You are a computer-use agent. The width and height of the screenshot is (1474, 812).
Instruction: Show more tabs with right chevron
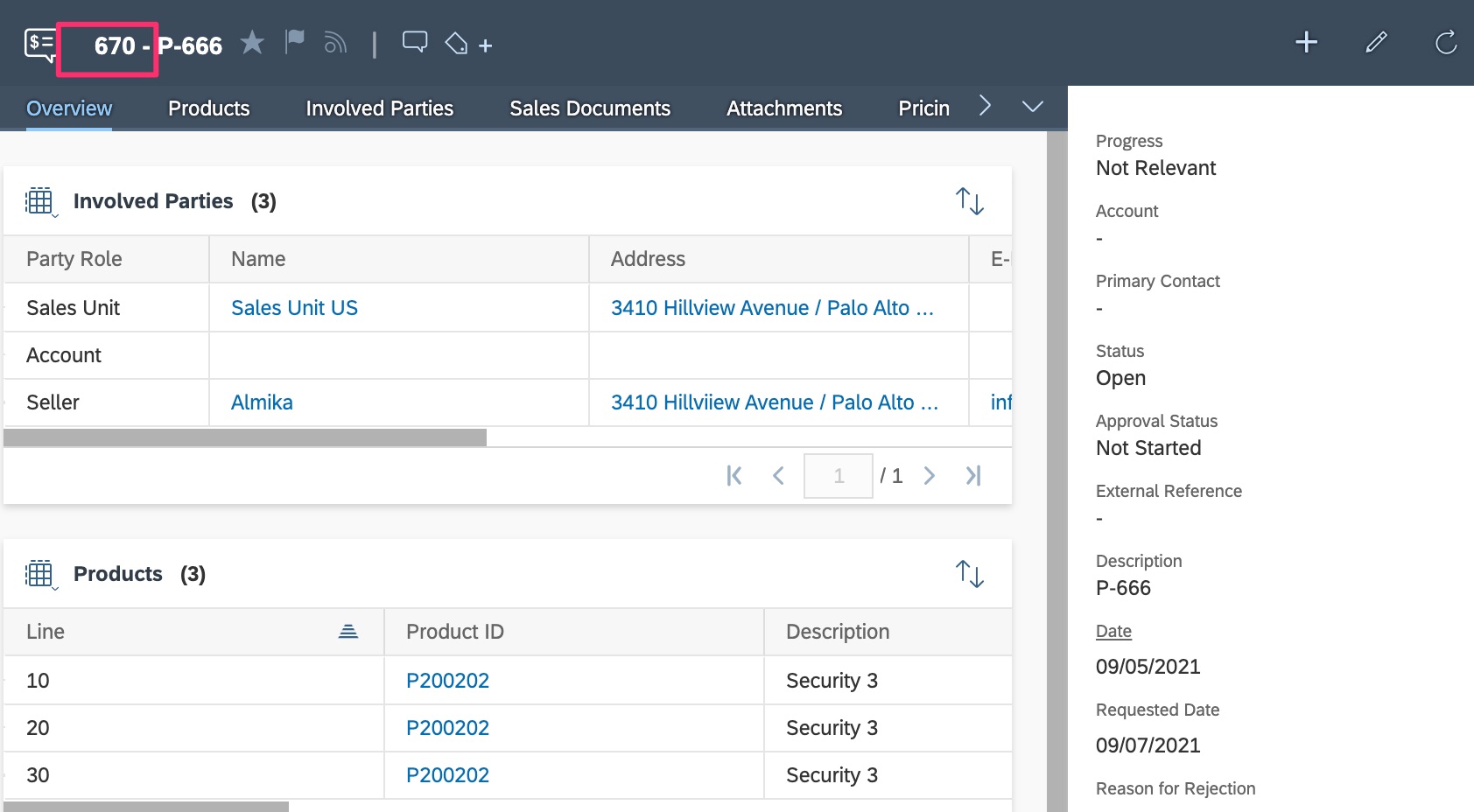pyautogui.click(x=985, y=106)
